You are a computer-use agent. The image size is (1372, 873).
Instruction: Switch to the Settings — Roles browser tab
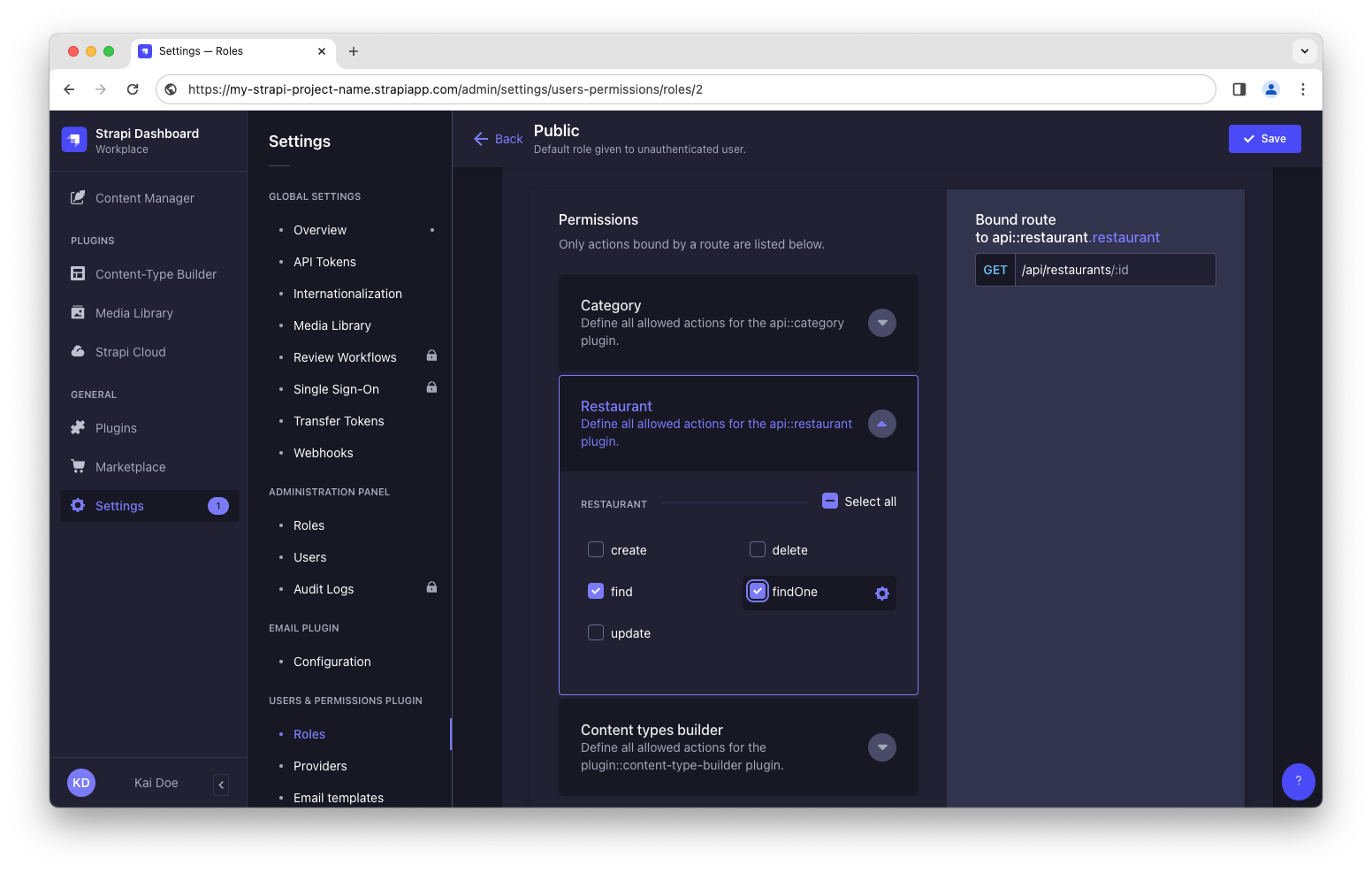pyautogui.click(x=212, y=50)
